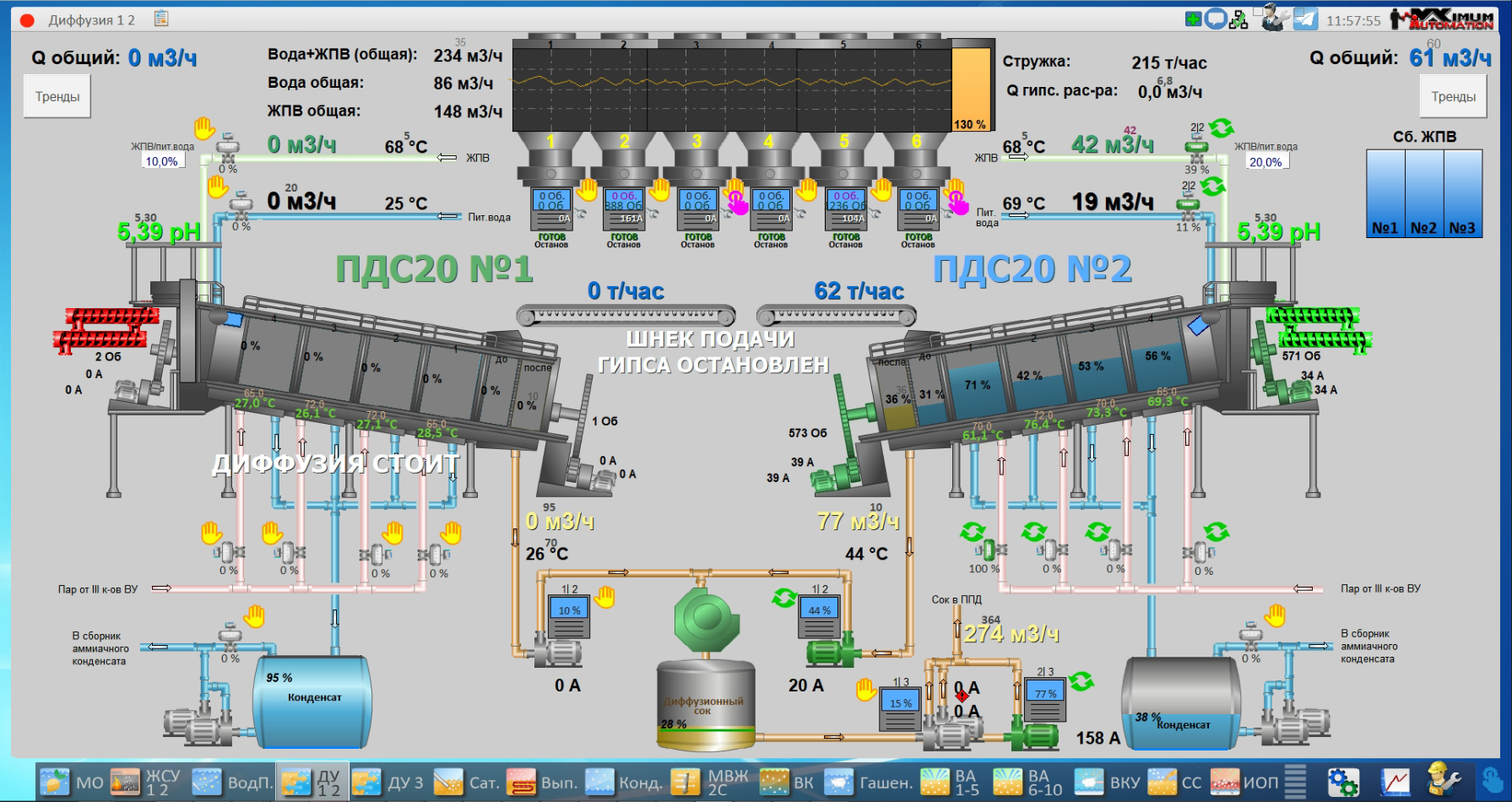
Task: Open the Telegram notification icon
Action: point(1305,19)
